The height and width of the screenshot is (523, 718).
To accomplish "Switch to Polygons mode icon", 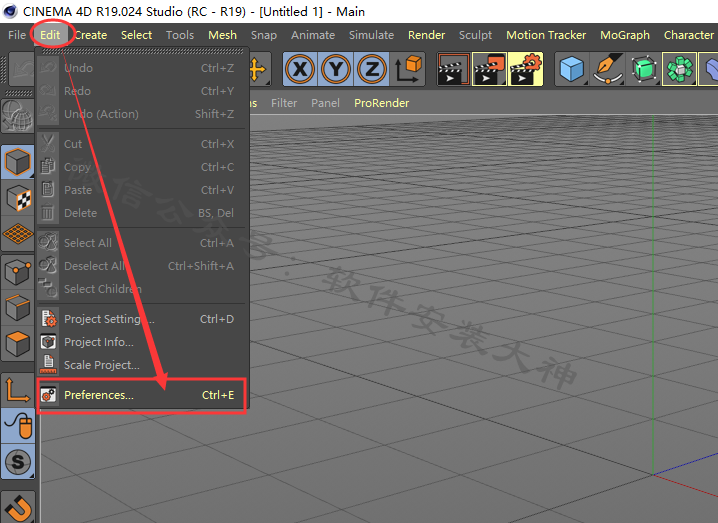I will click(17, 343).
